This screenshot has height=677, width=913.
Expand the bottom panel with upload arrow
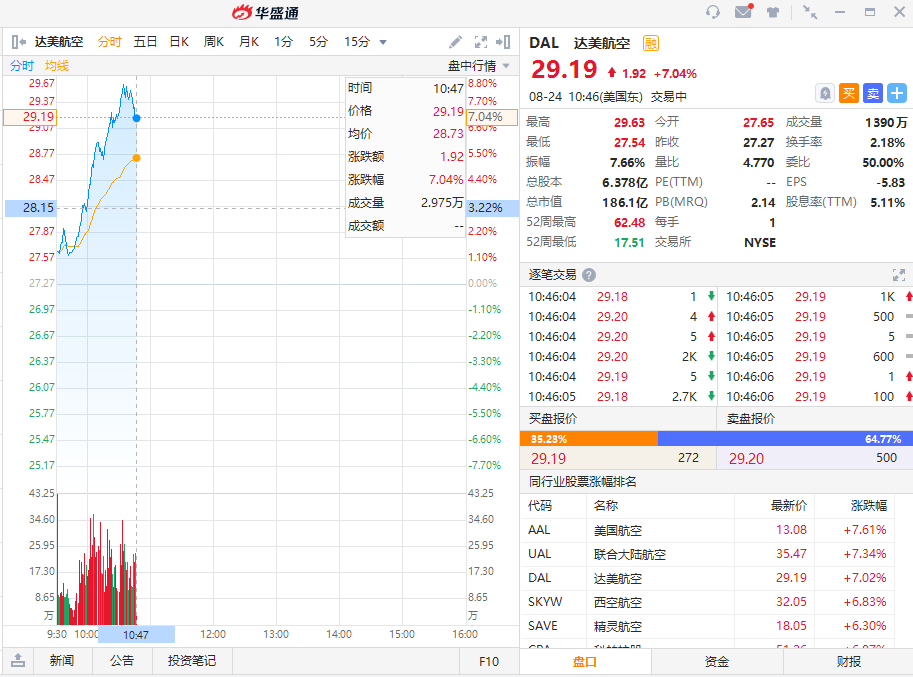click(18, 661)
